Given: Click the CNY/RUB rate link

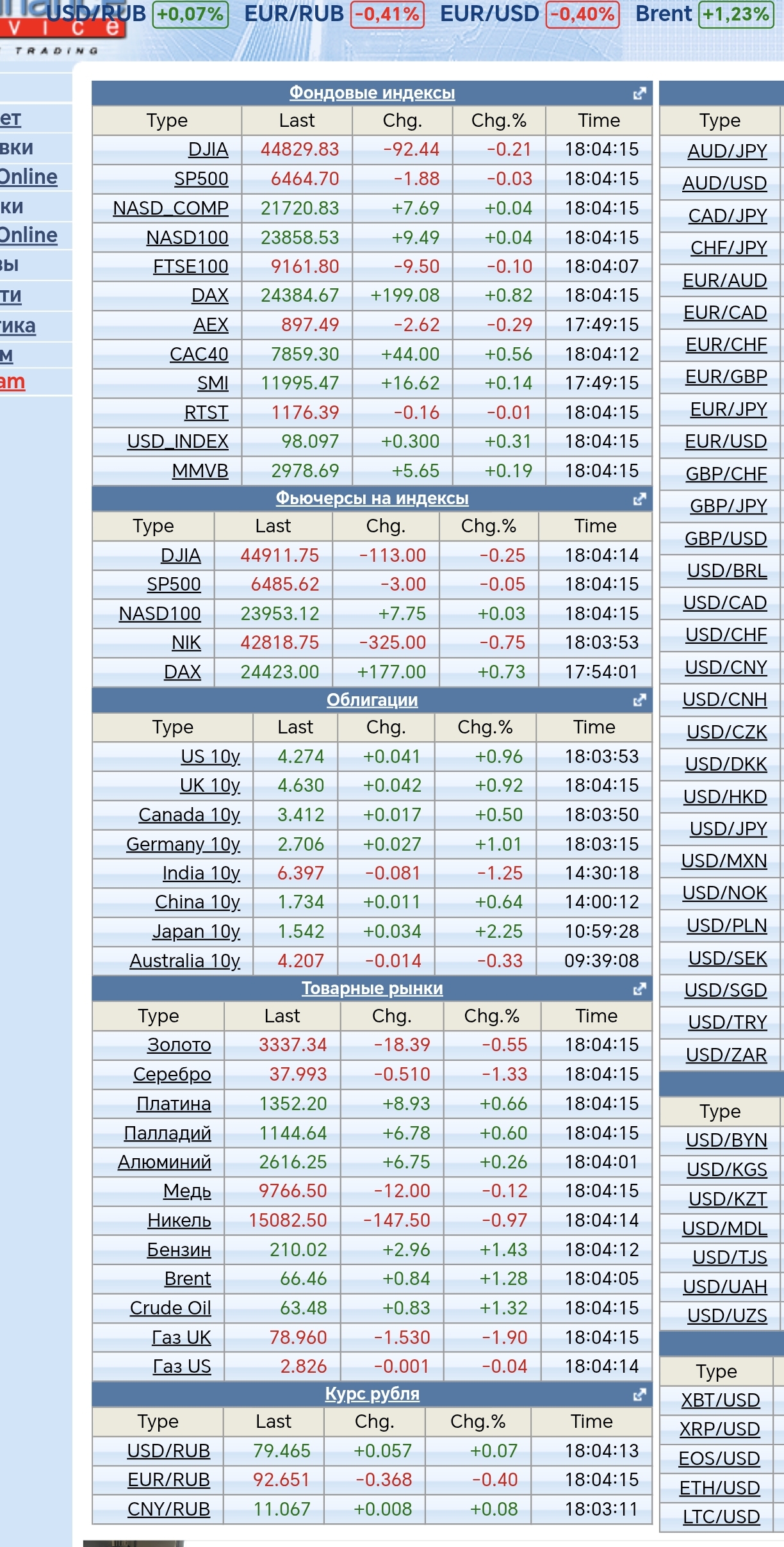Looking at the screenshot, I should 168,1509.
